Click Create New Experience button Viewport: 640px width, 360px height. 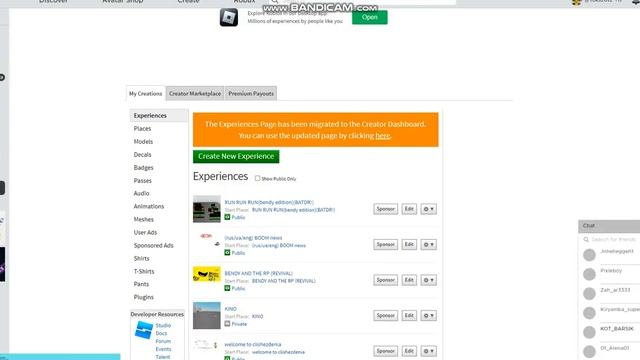click(x=236, y=156)
